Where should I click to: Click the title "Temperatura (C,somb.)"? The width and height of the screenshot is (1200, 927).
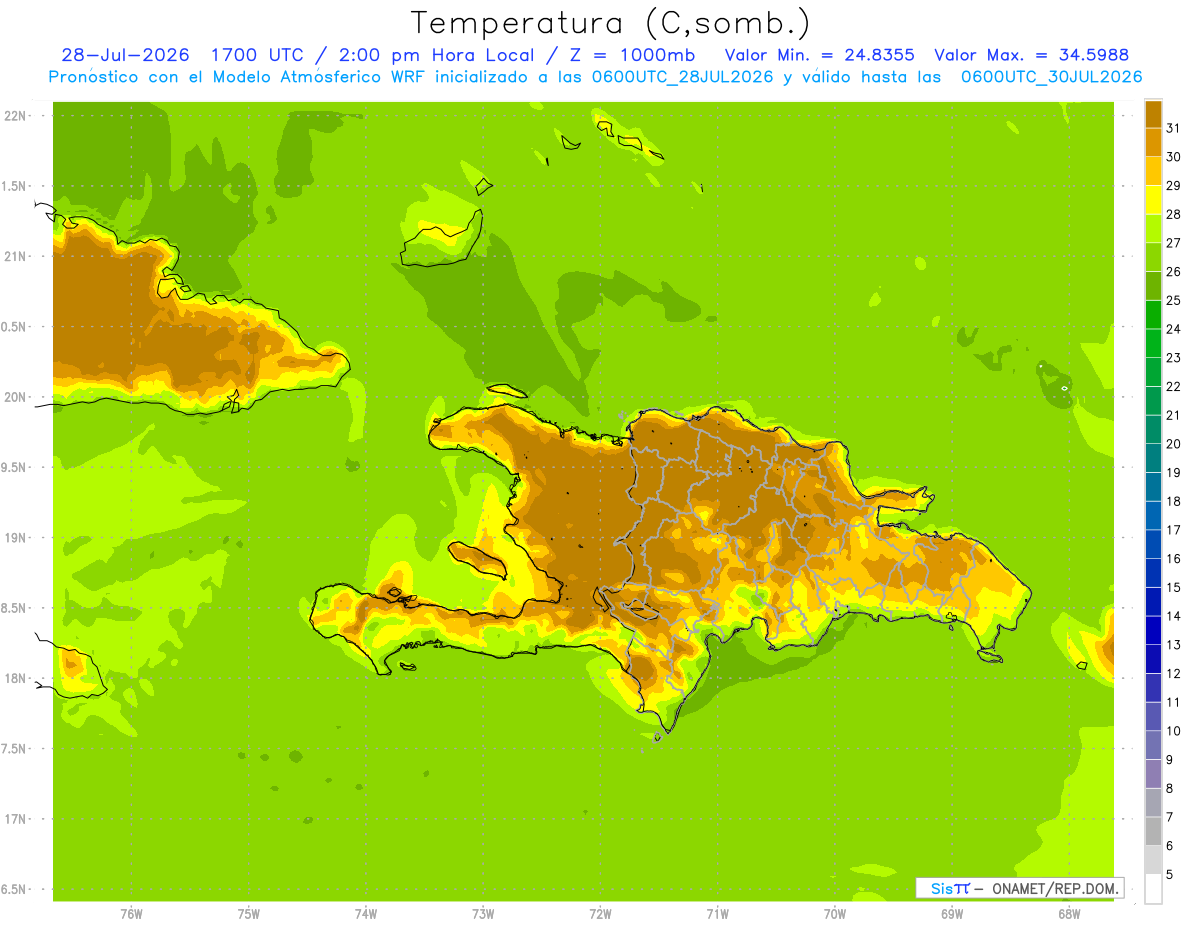click(610, 23)
